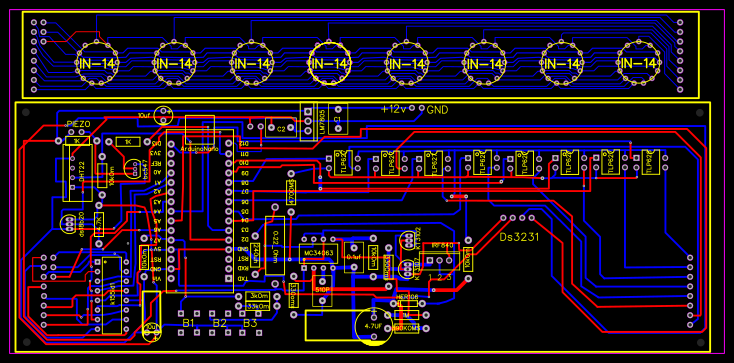Click the Arduino REF pin pad
This screenshot has height=363, width=734.
click(171, 163)
